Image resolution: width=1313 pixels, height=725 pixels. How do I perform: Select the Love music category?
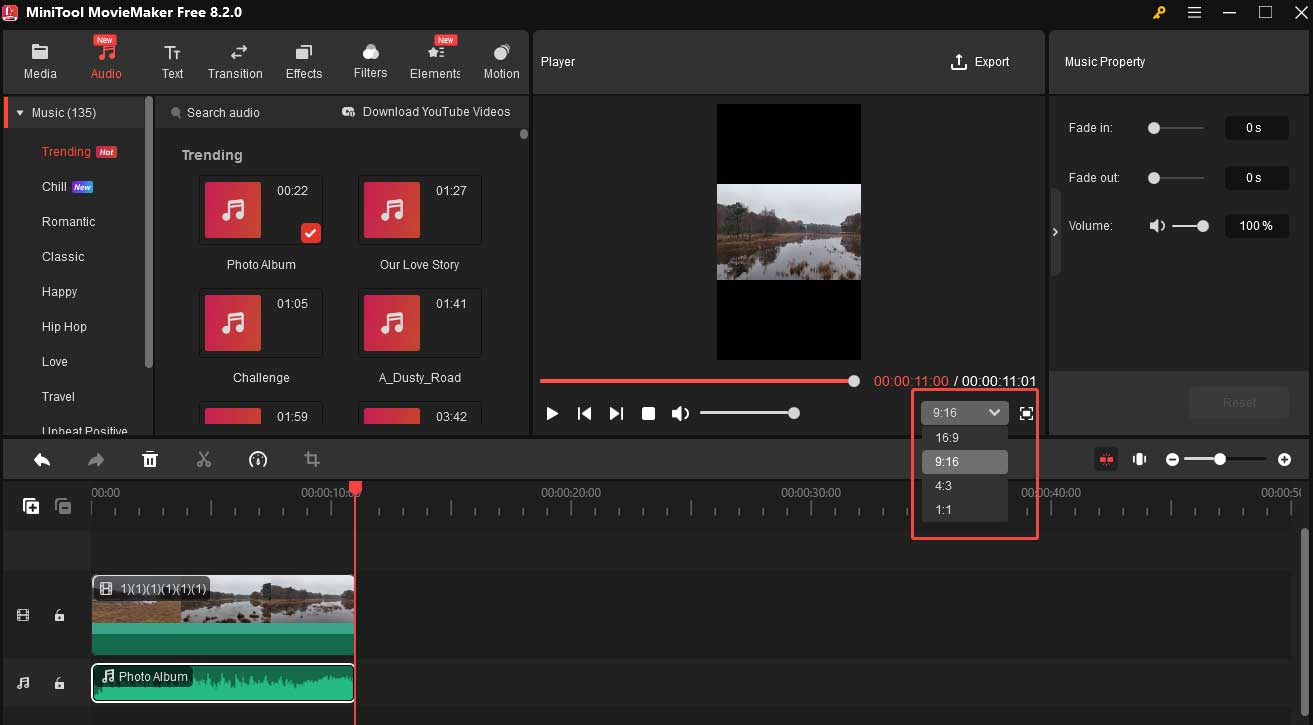55,362
